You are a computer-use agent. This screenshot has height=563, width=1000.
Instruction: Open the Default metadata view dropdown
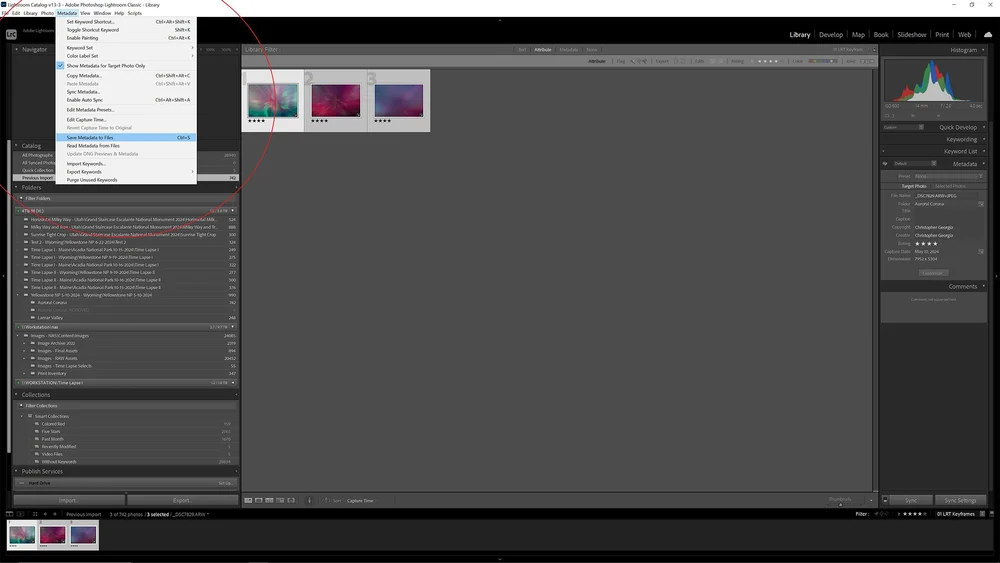(x=915, y=164)
